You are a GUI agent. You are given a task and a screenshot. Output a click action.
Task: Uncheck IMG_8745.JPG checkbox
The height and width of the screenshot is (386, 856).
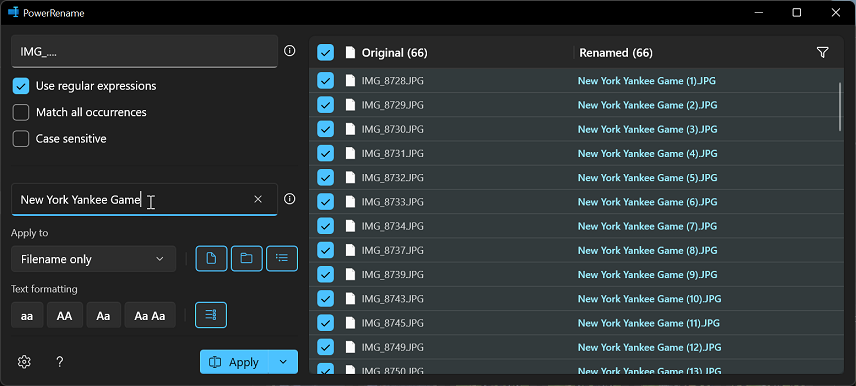[325, 323]
